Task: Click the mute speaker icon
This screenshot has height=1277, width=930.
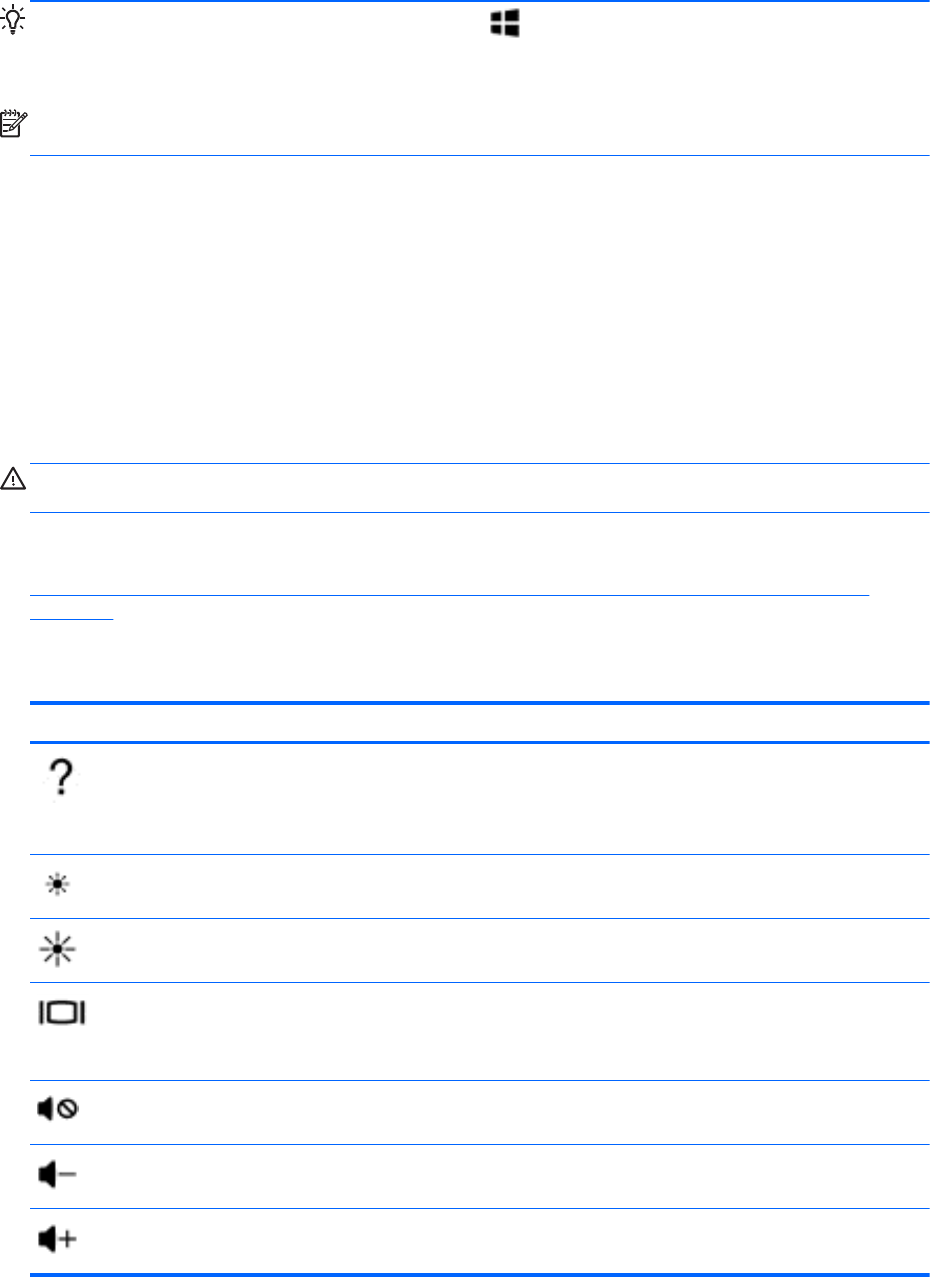Action: (x=61, y=1111)
